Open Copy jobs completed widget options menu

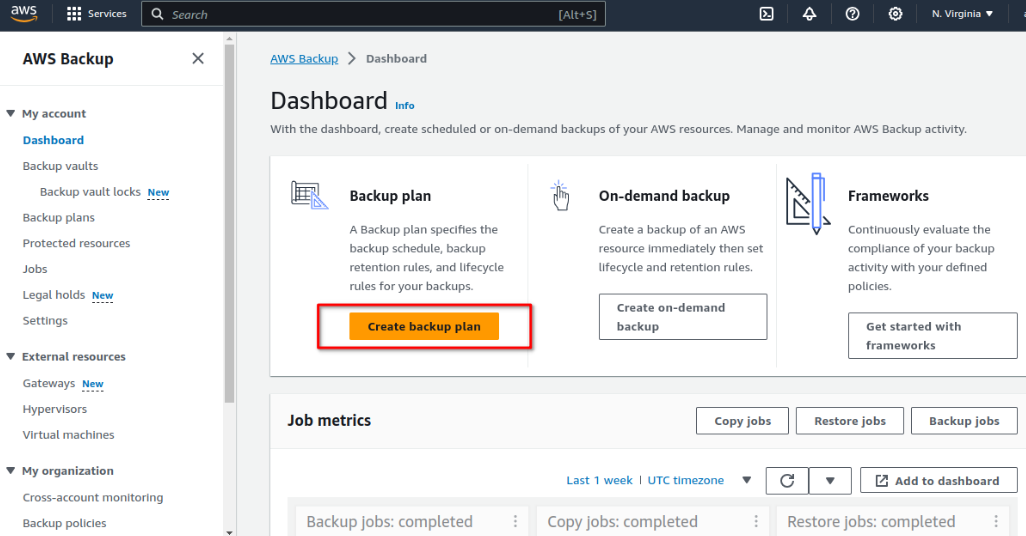[x=756, y=521]
